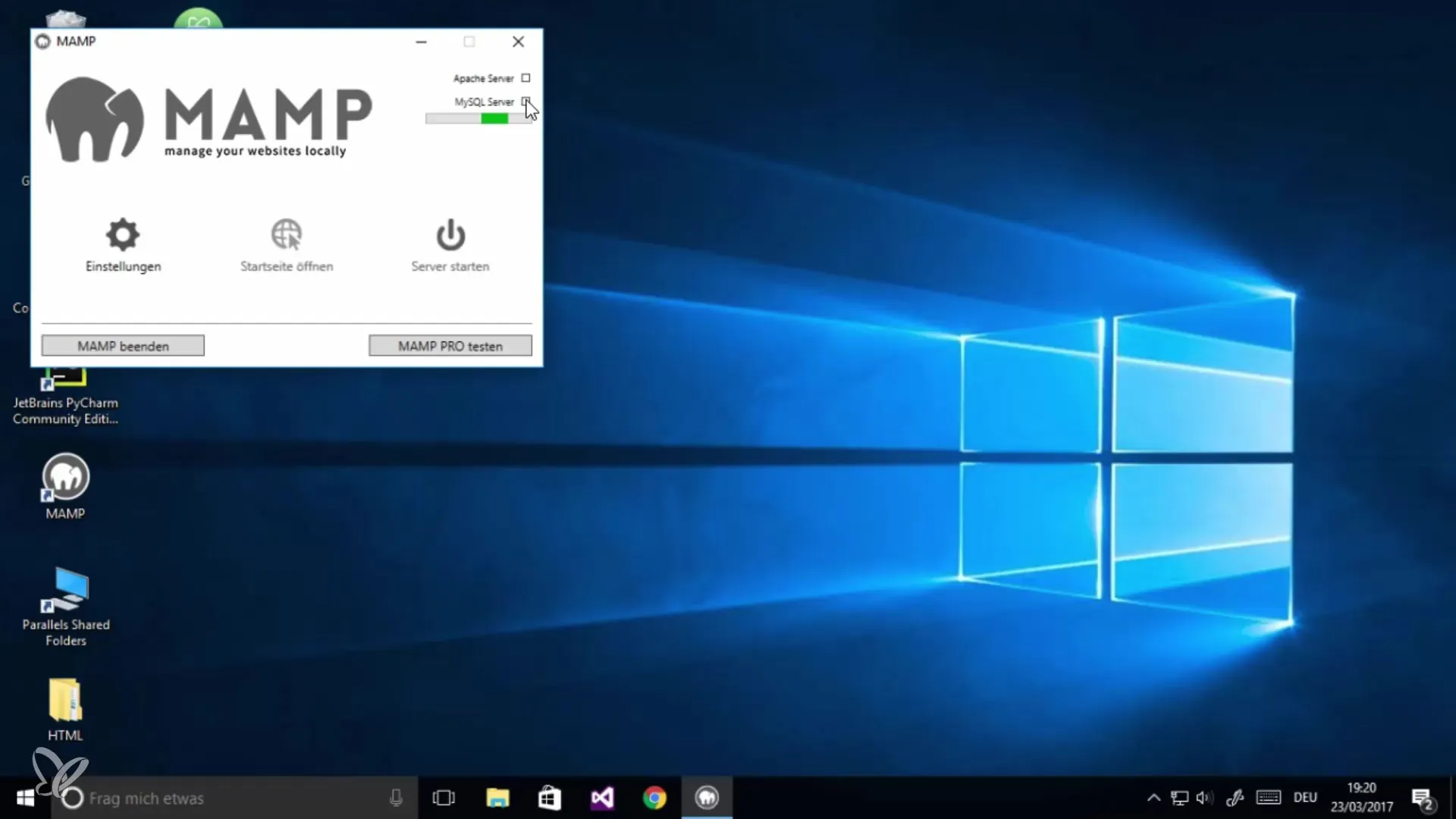Select the HTML folder on desktop

point(65,709)
